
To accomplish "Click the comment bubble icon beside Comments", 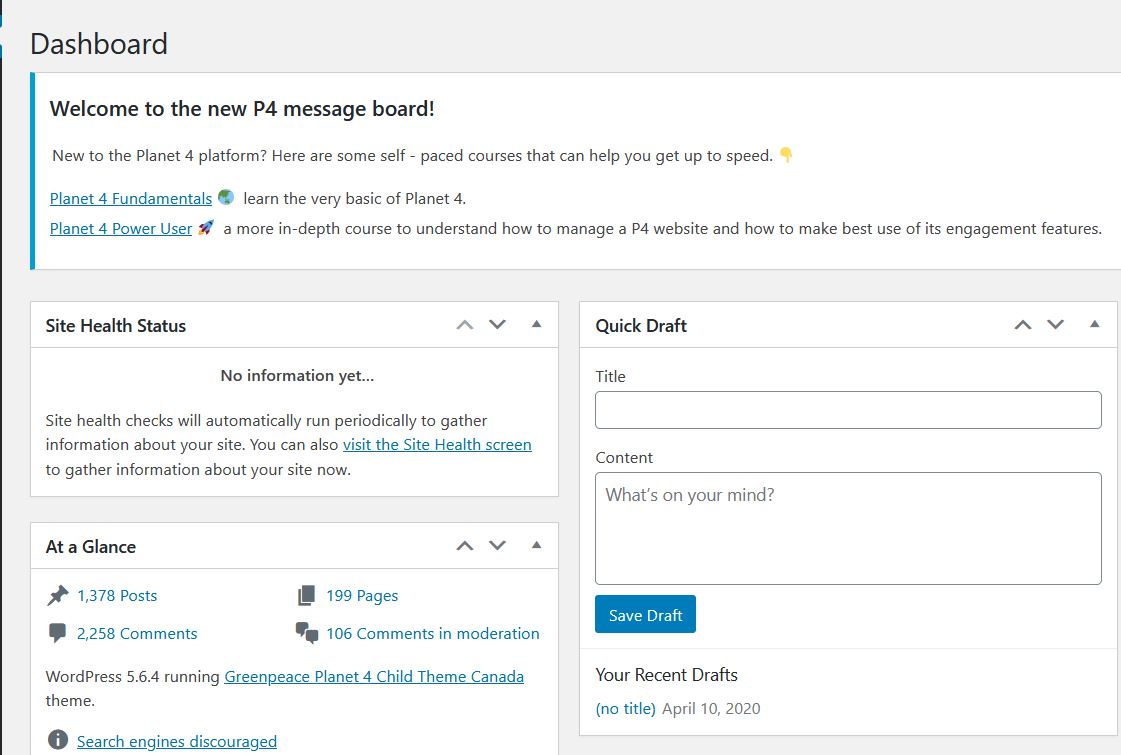I will (57, 633).
